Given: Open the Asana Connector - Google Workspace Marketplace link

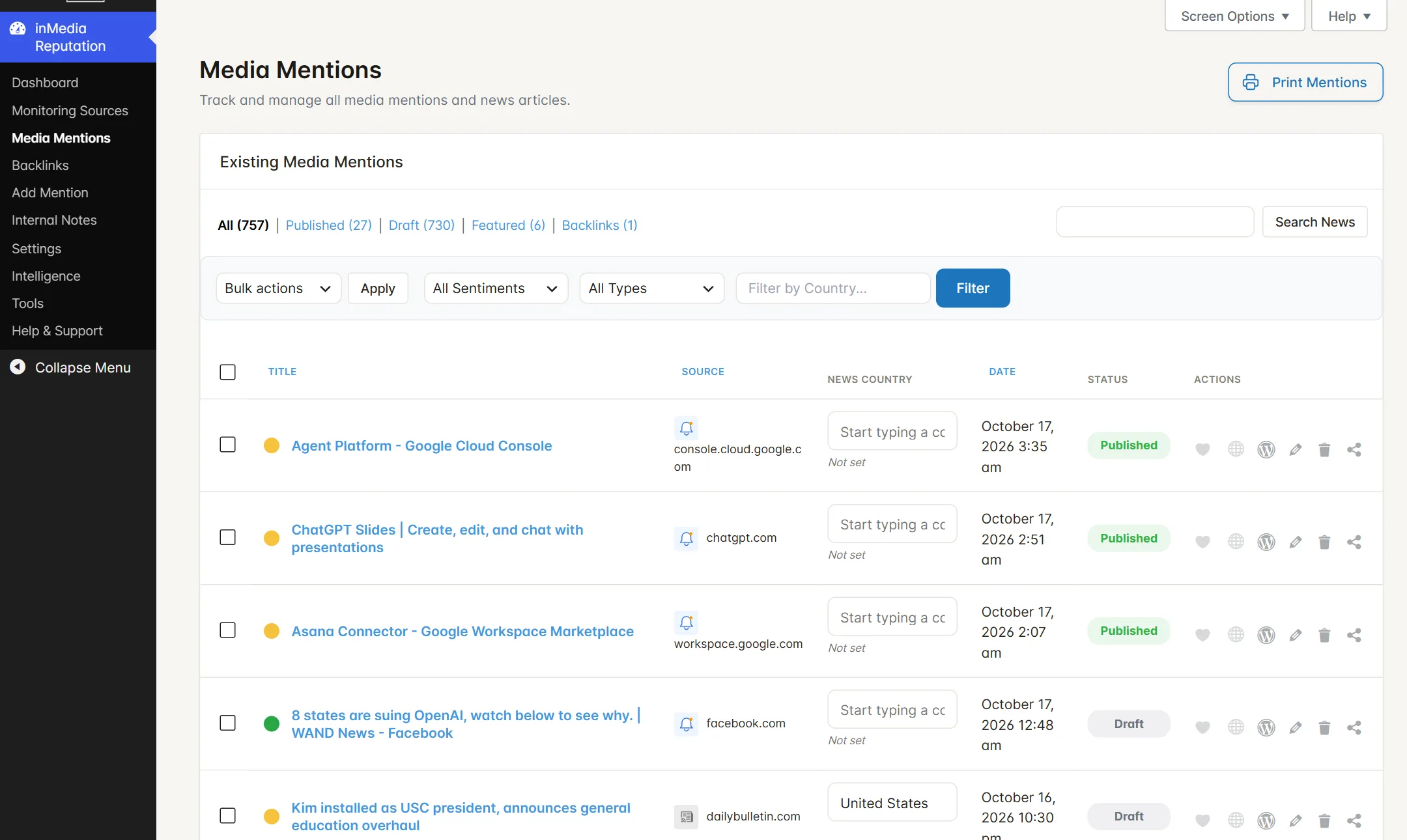Looking at the screenshot, I should pyautogui.click(x=462, y=631).
